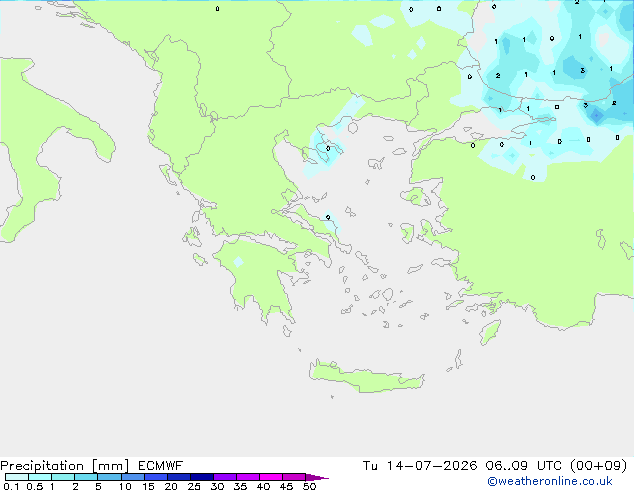Click the "10" legend scale label
634x490 pixels.
point(125,486)
